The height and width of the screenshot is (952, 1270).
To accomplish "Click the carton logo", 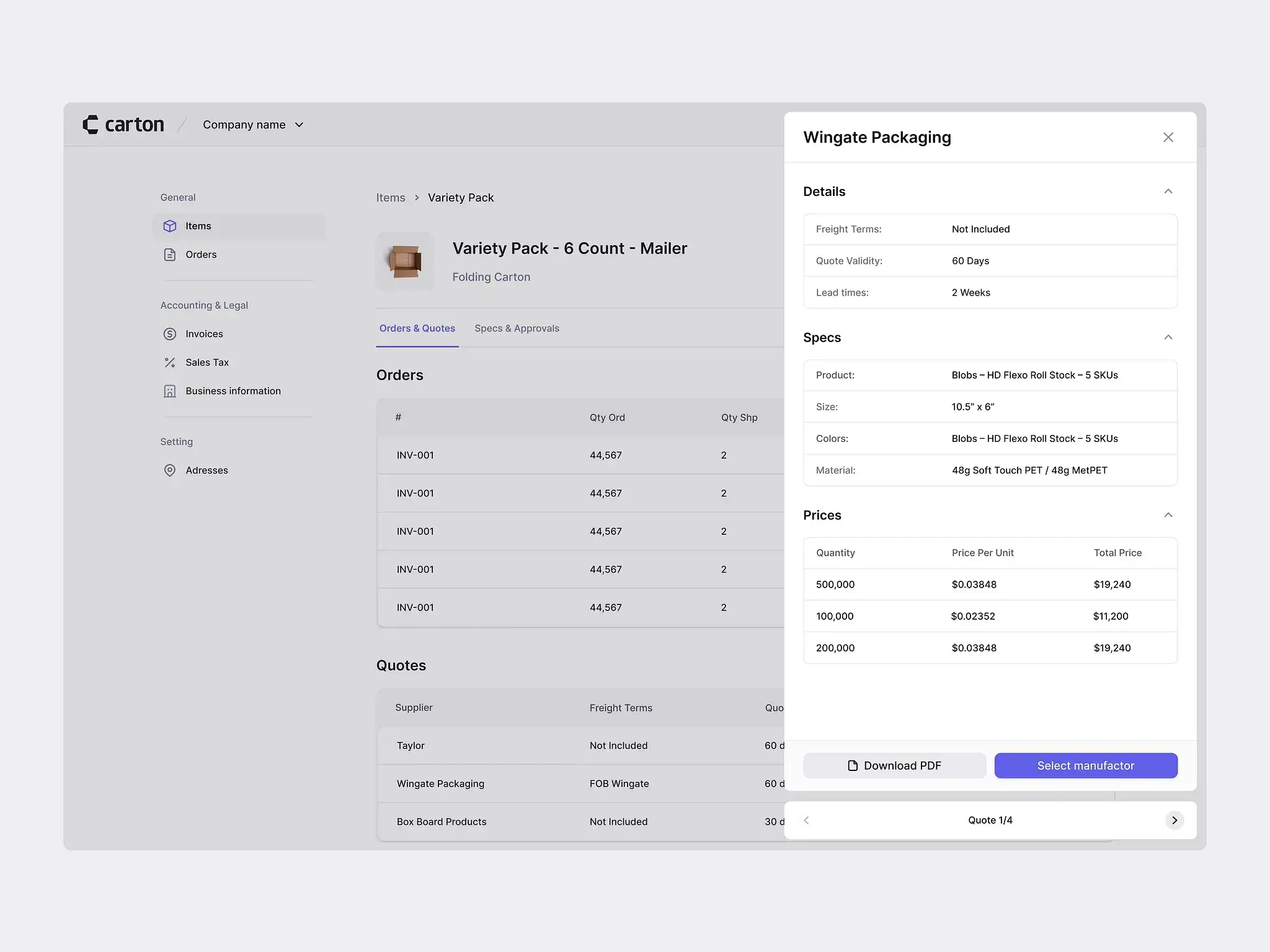I will click(123, 125).
